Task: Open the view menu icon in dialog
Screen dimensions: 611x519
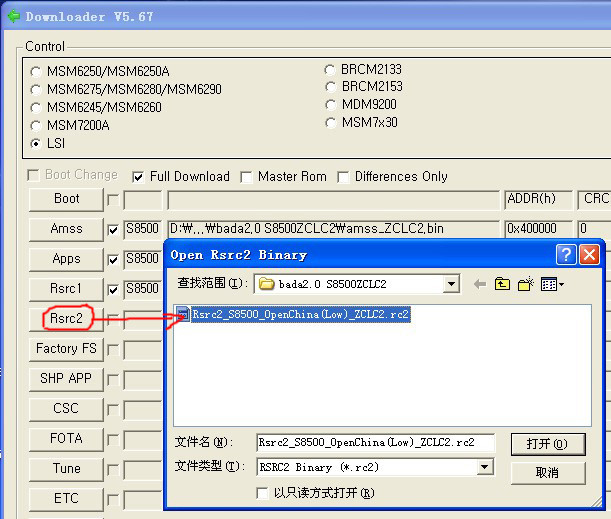Action: (549, 284)
